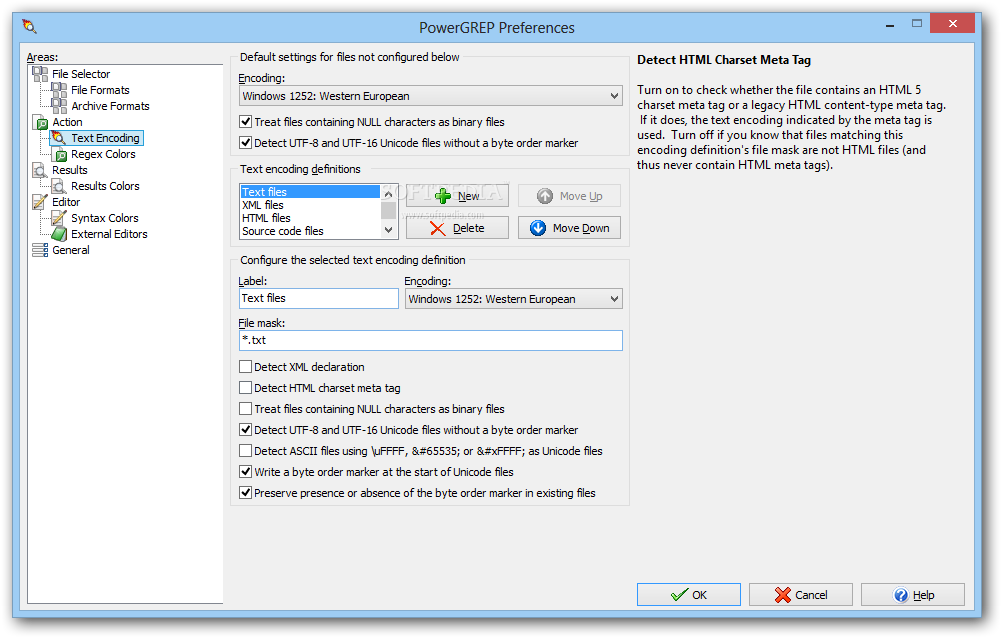Toggle definition's Detect UTF-8 and UTF-16 checkbox
Image resolution: width=1002 pixels, height=638 pixels.
[245, 430]
